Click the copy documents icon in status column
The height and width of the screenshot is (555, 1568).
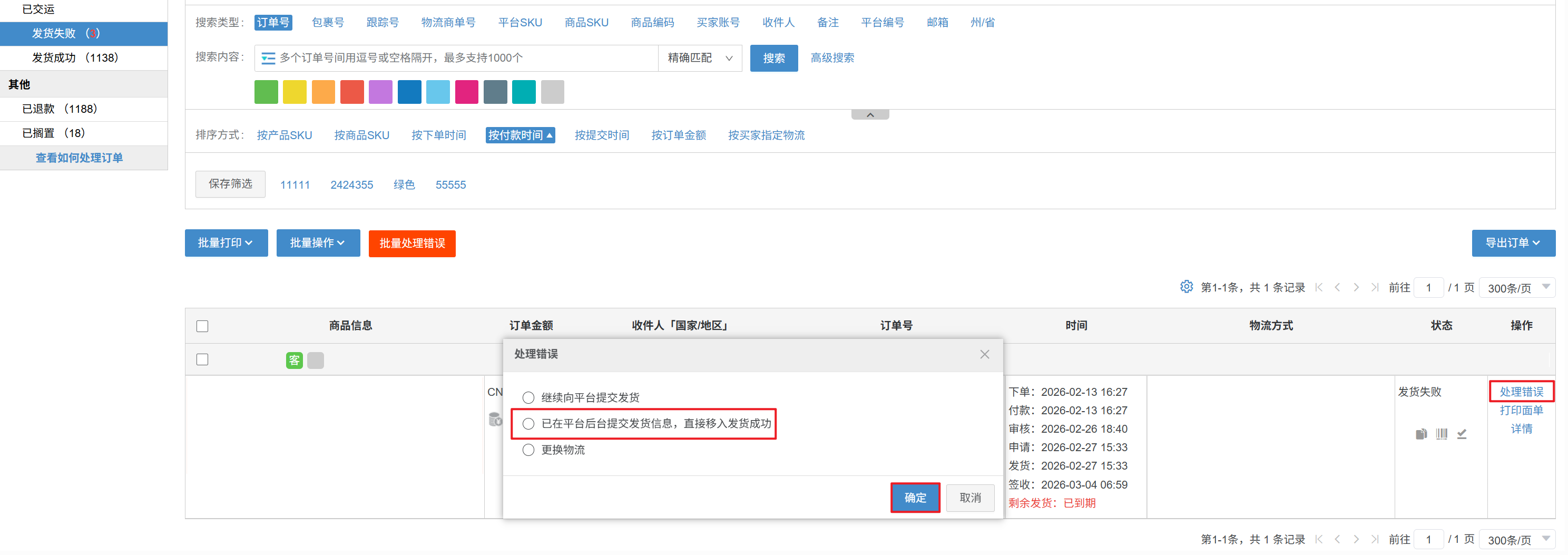[x=1420, y=434]
